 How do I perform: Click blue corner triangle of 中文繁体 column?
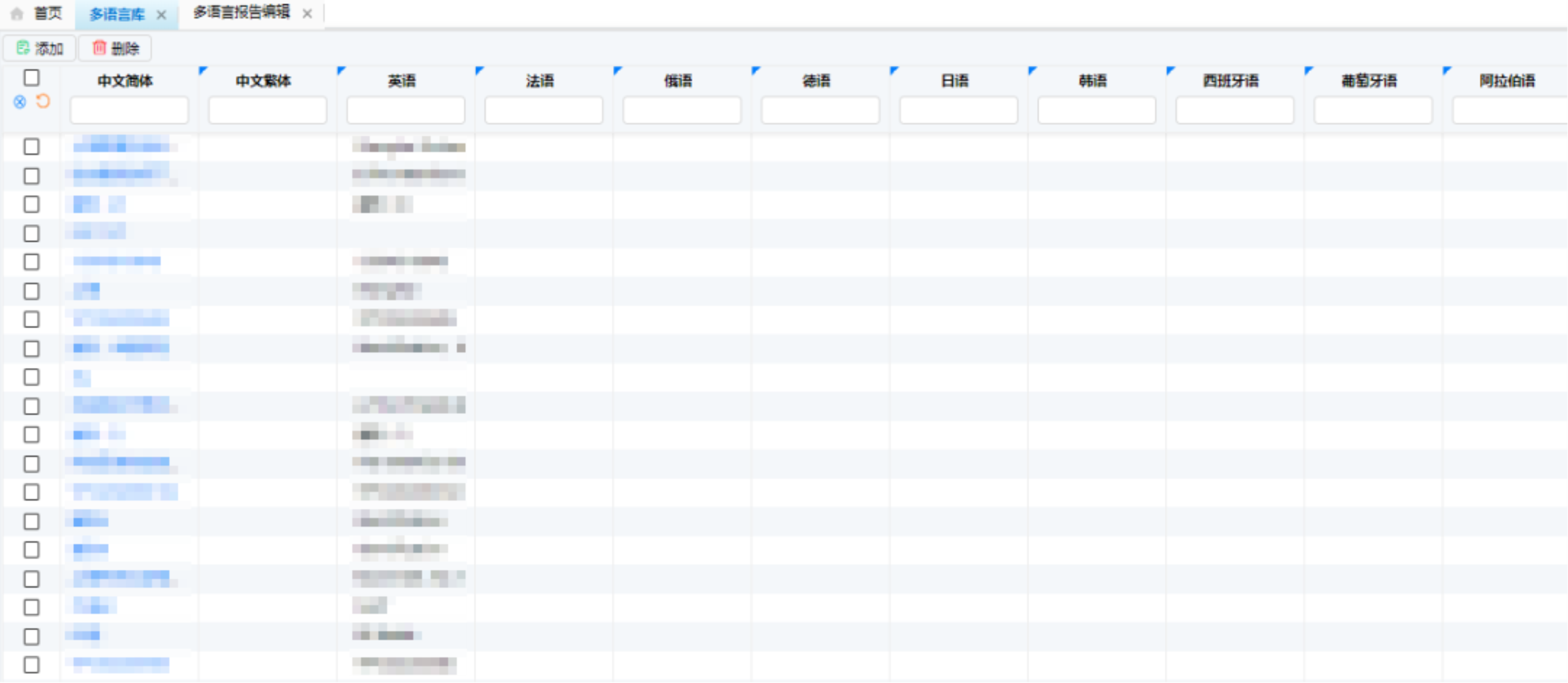pos(203,71)
